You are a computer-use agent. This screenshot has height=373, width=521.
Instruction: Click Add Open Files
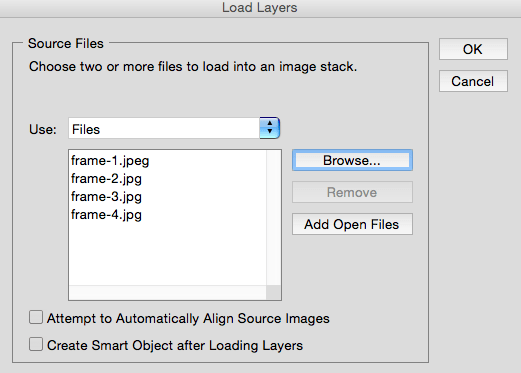[352, 224]
